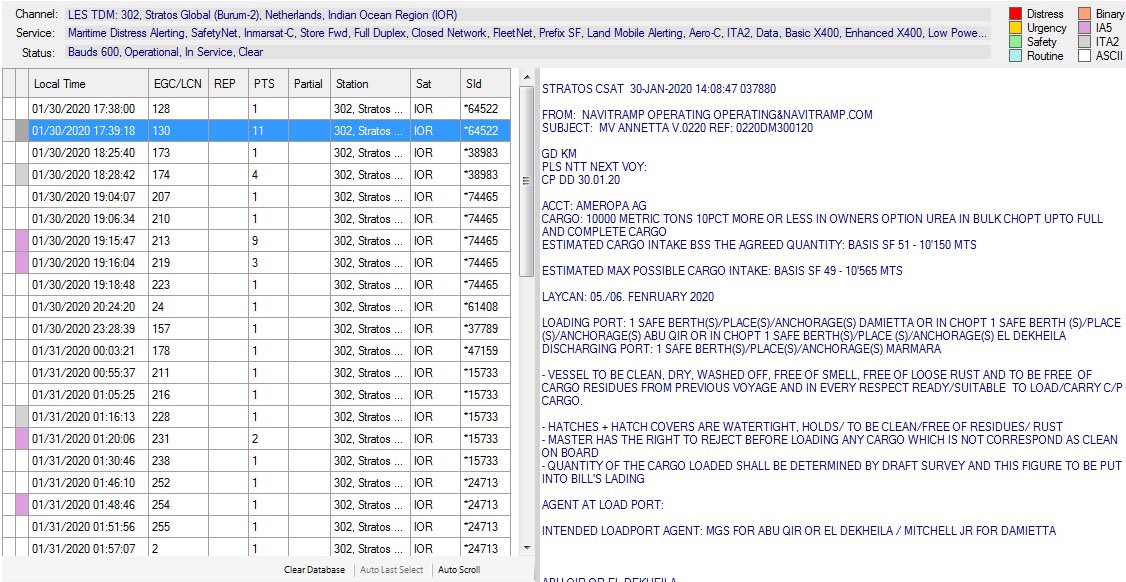Viewport: 1126px width, 582px height.
Task: Sort by the EGC/LCN column header
Action: (178, 84)
